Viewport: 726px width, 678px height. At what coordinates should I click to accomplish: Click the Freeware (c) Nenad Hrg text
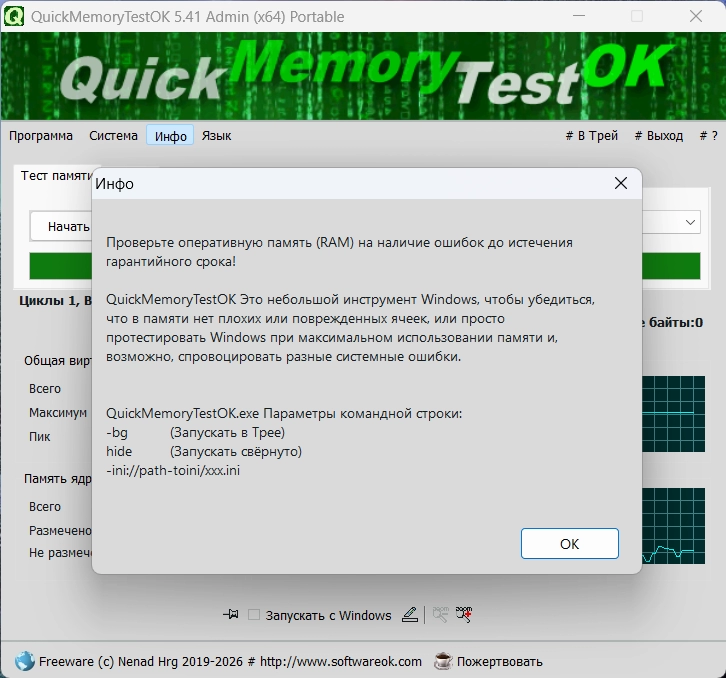pyautogui.click(x=141, y=661)
